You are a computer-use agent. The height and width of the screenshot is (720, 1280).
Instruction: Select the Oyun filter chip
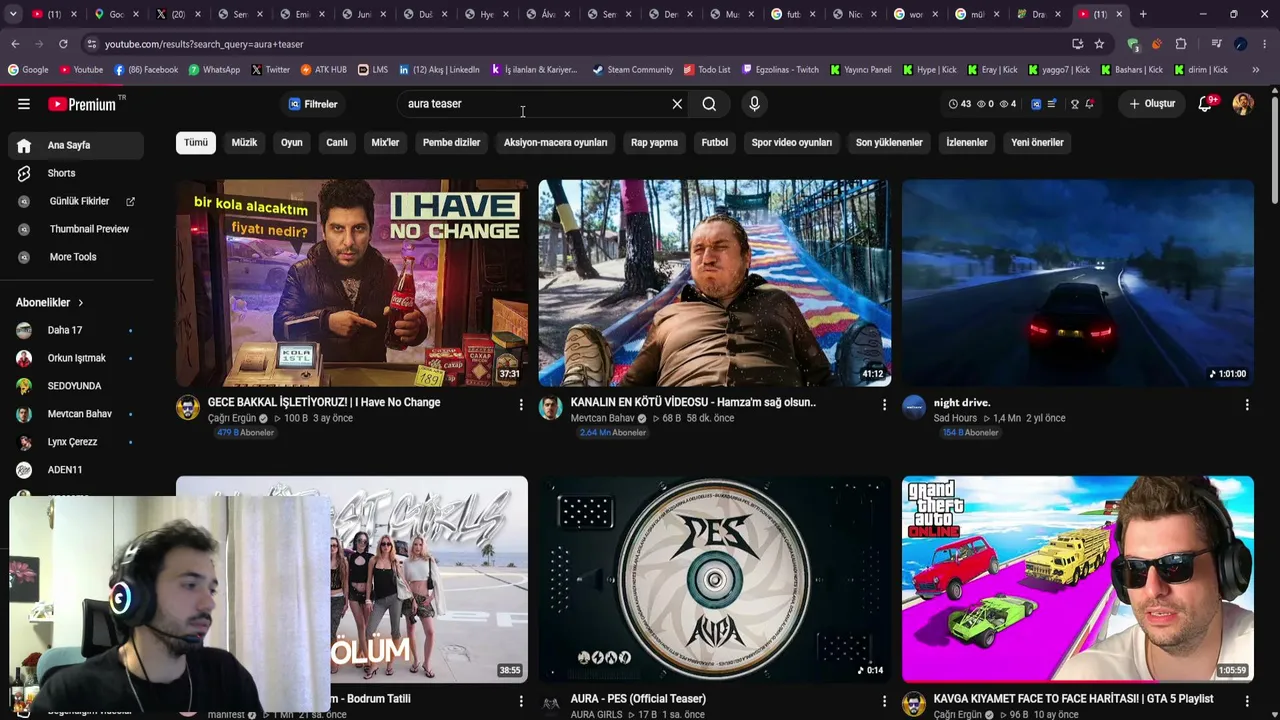[x=291, y=142]
